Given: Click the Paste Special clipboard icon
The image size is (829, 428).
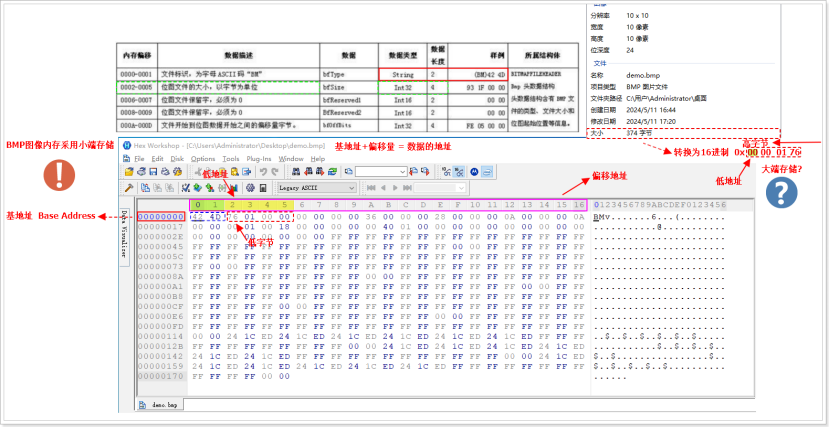Looking at the screenshot, I should tap(235, 172).
